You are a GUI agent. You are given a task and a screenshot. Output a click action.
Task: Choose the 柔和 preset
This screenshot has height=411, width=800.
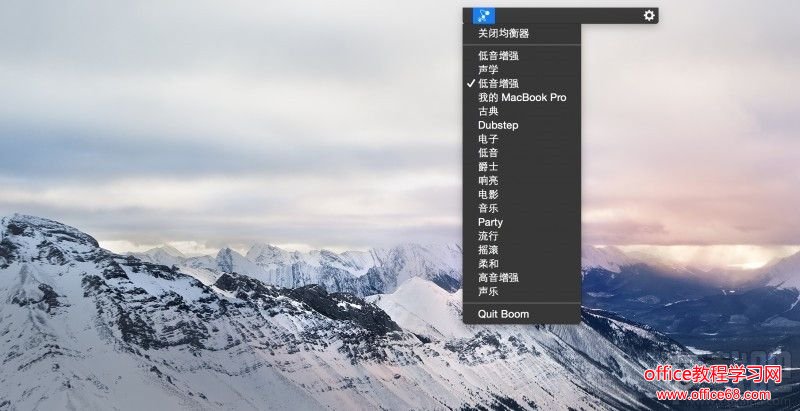click(x=521, y=264)
